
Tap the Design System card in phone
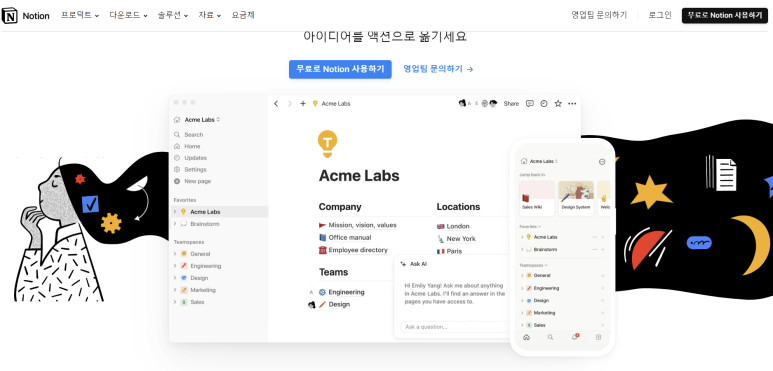click(576, 199)
